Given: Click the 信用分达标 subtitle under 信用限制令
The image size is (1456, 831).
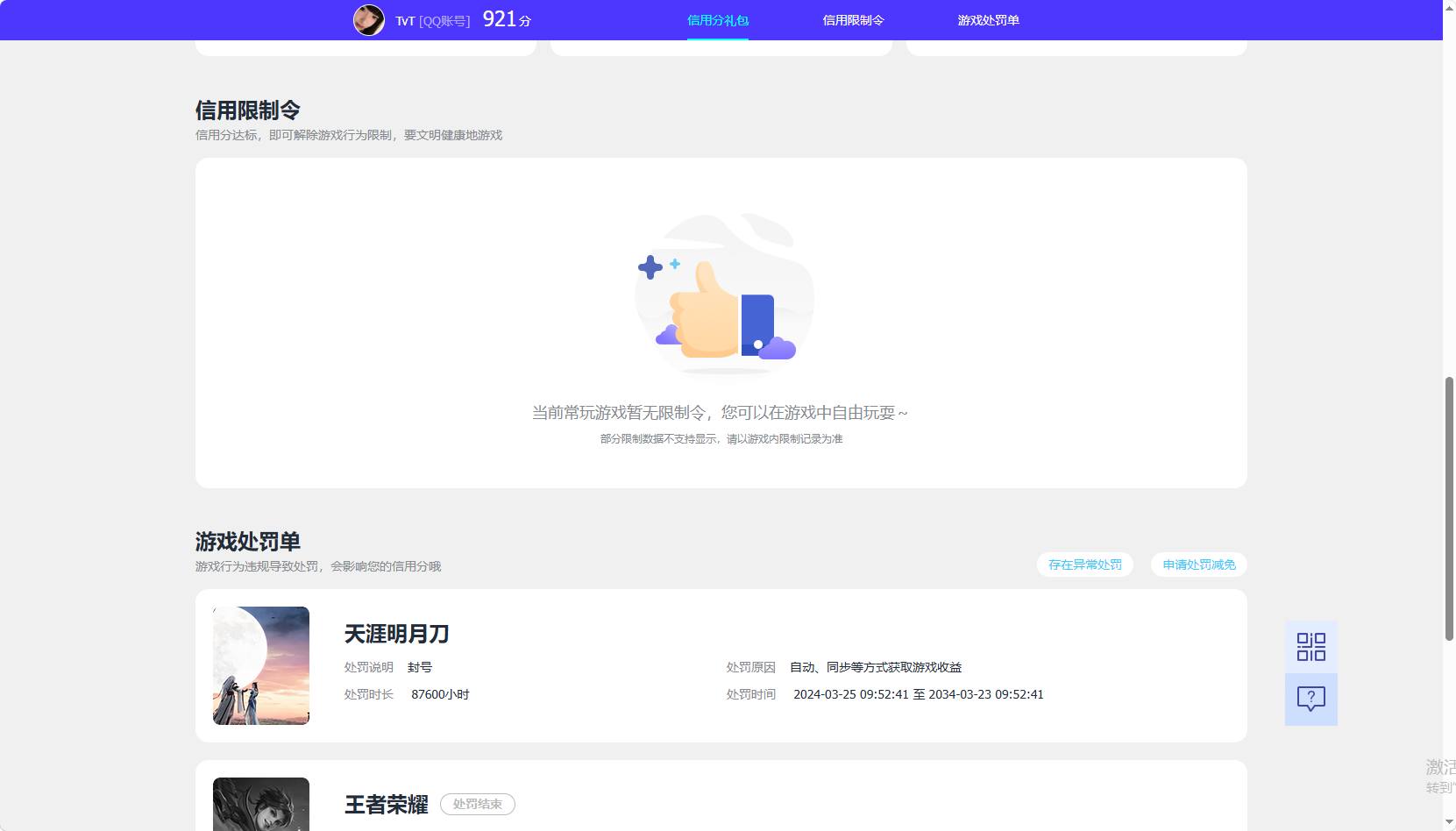Looking at the screenshot, I should pos(349,135).
